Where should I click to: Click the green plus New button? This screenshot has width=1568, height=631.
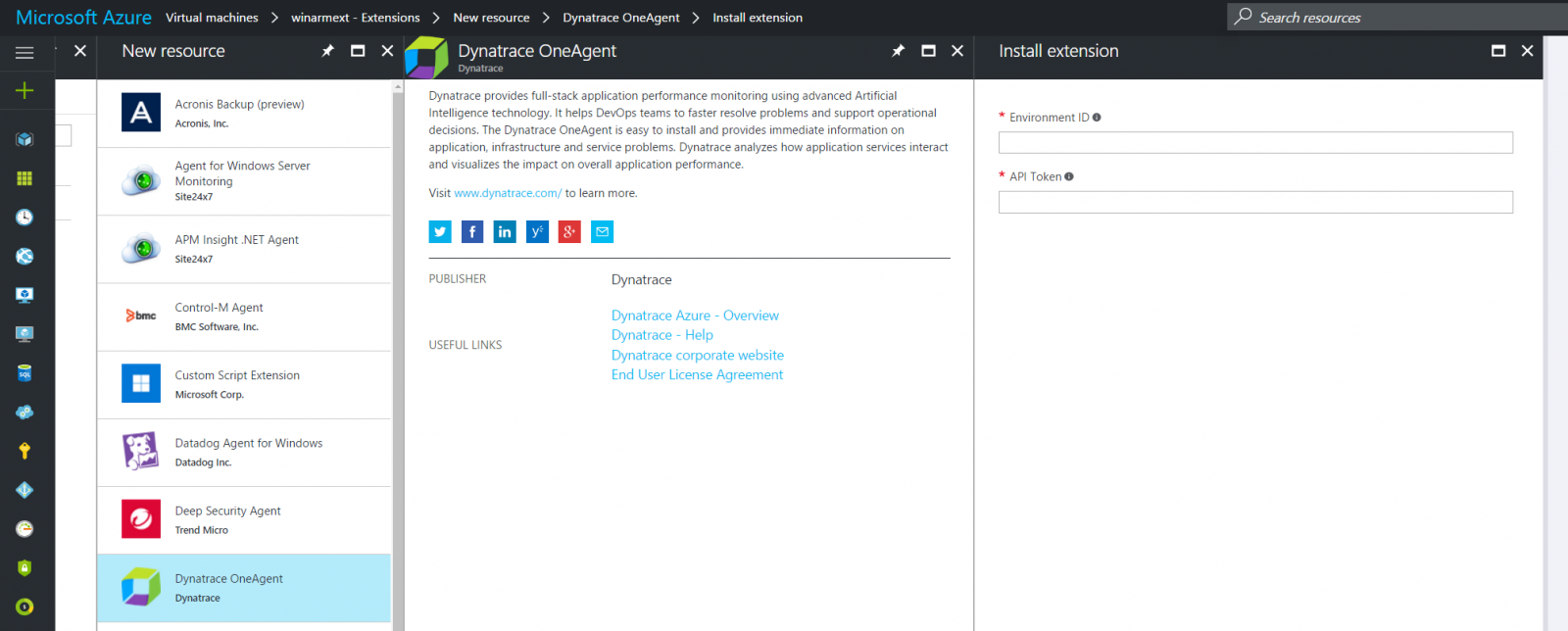(24, 90)
